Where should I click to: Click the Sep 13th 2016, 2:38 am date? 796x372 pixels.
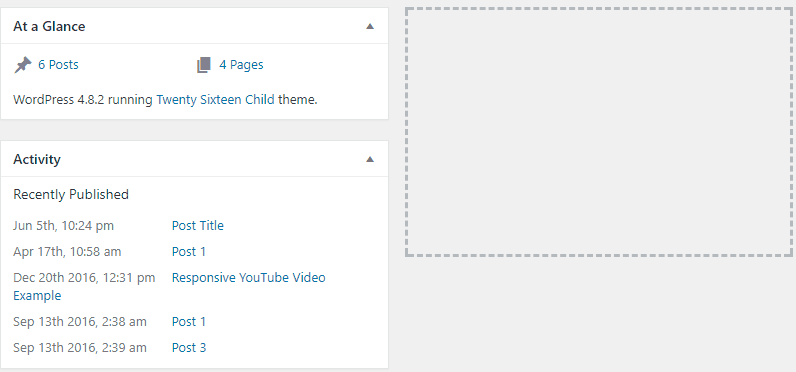(80, 322)
